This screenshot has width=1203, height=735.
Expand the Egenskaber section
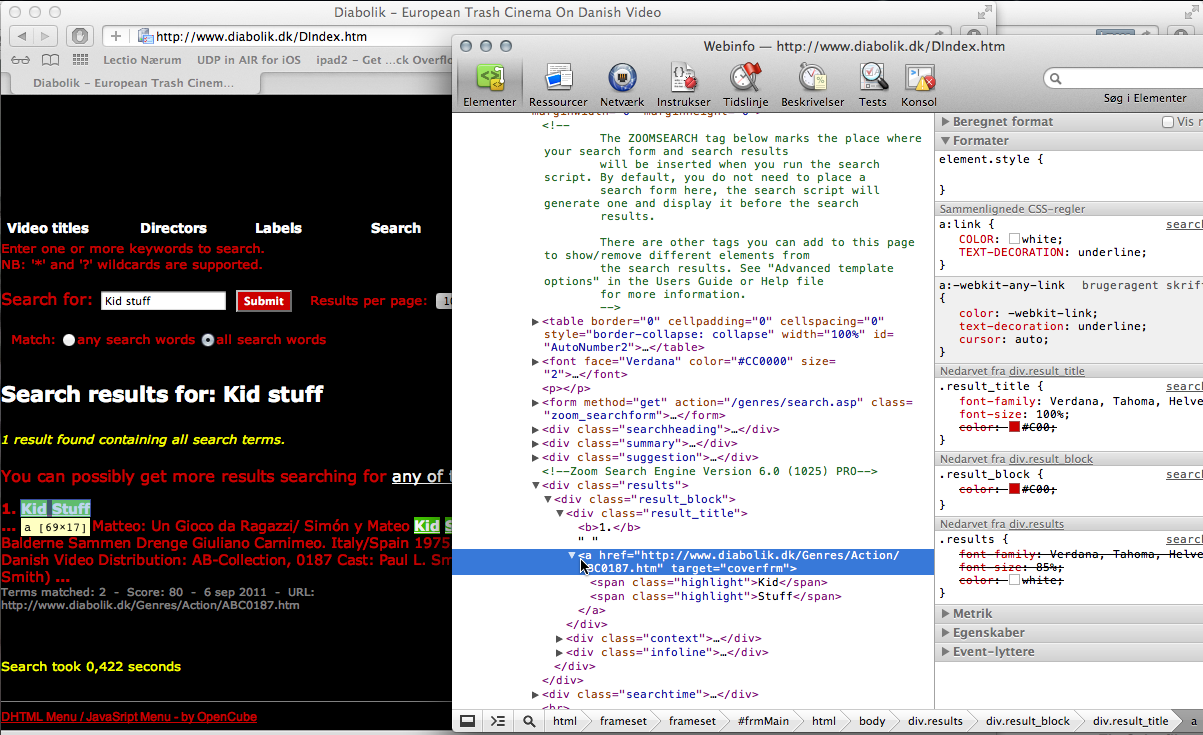click(x=946, y=633)
